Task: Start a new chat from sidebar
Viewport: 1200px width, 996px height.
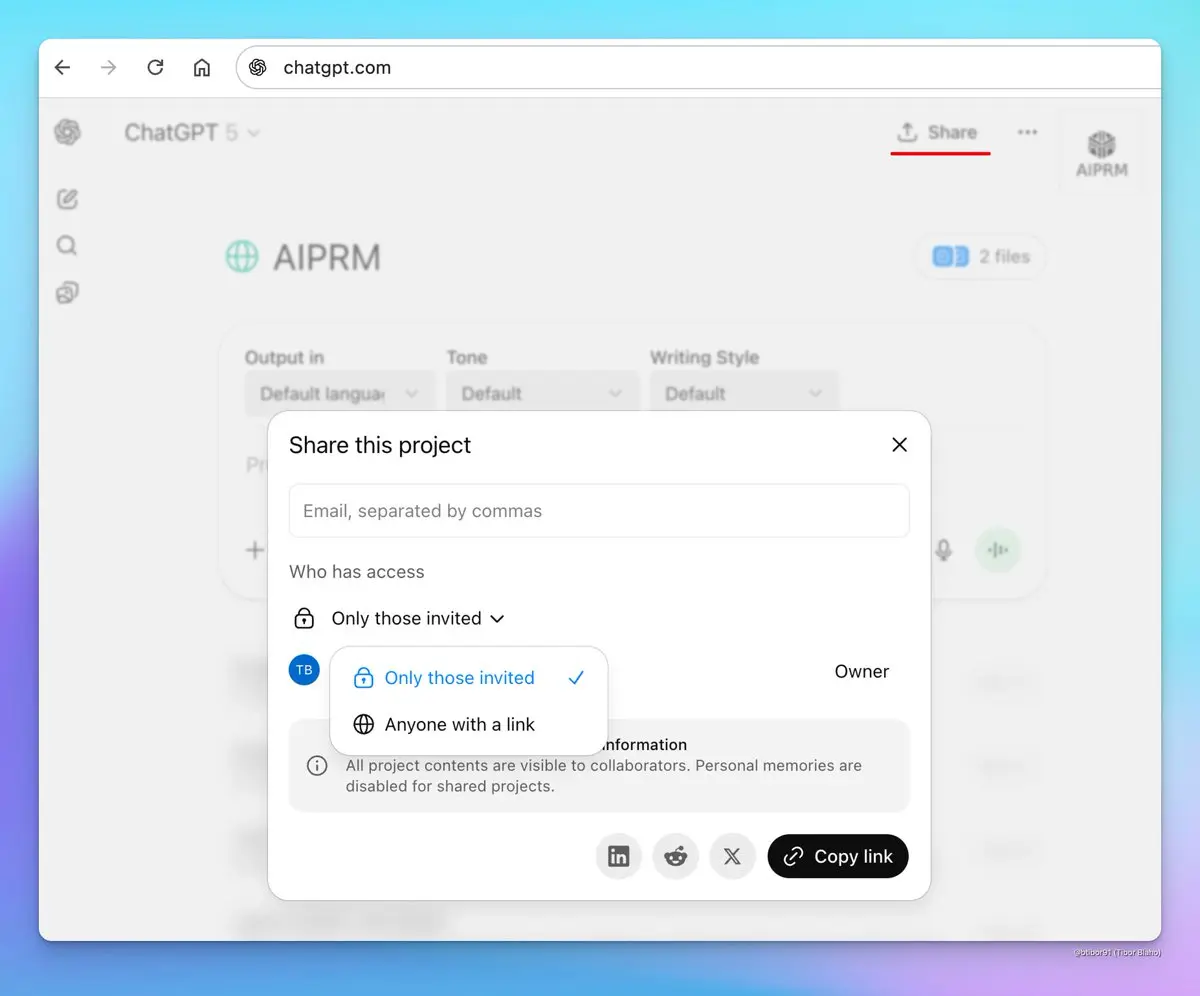Action: tap(67, 199)
